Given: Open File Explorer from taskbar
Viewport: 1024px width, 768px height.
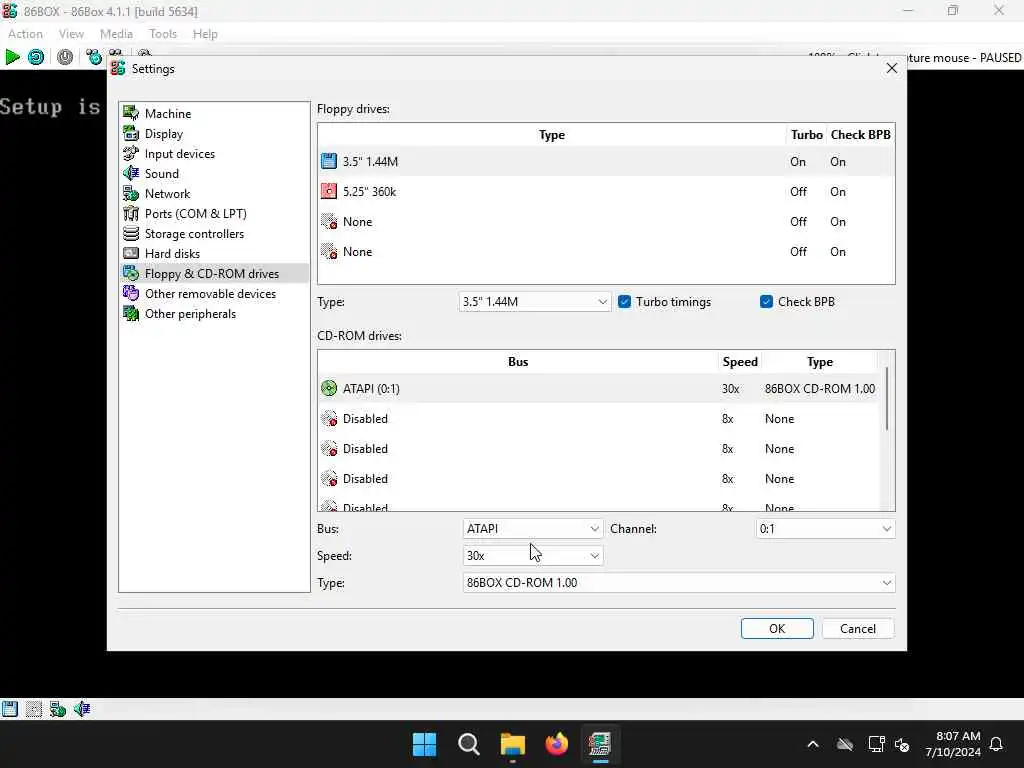Looking at the screenshot, I should pyautogui.click(x=513, y=744).
